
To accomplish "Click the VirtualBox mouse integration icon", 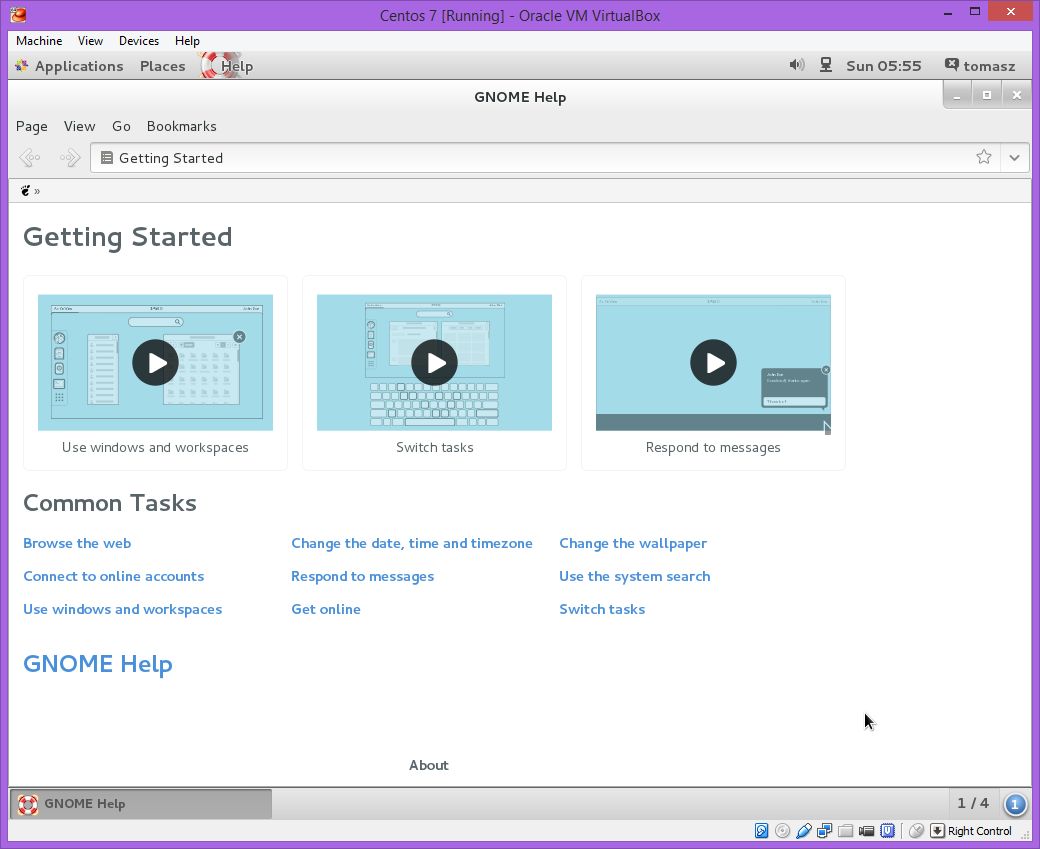I will [916, 830].
